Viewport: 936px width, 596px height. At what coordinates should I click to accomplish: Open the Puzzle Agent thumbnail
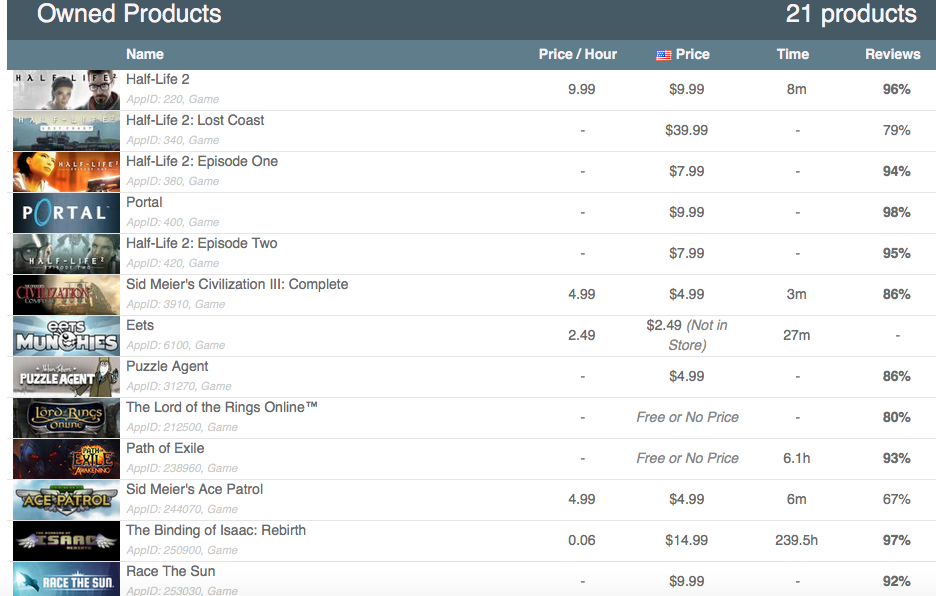66,377
